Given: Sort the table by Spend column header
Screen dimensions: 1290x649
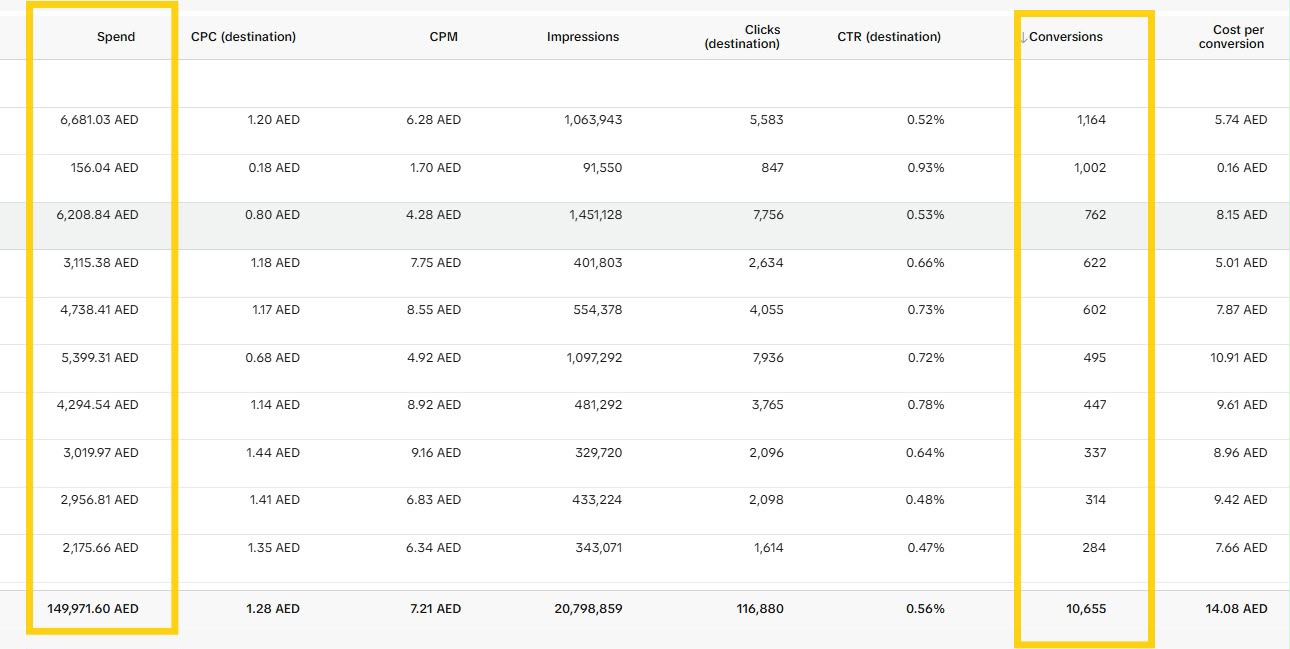Looking at the screenshot, I should click(116, 37).
